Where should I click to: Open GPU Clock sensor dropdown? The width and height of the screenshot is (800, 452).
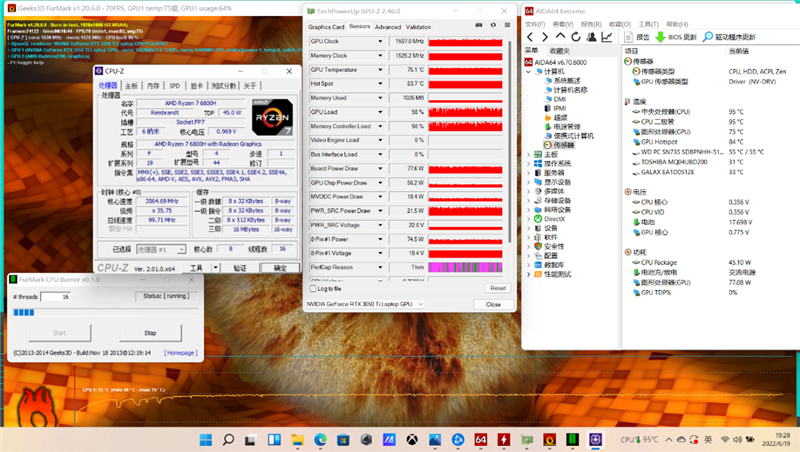tap(380, 41)
